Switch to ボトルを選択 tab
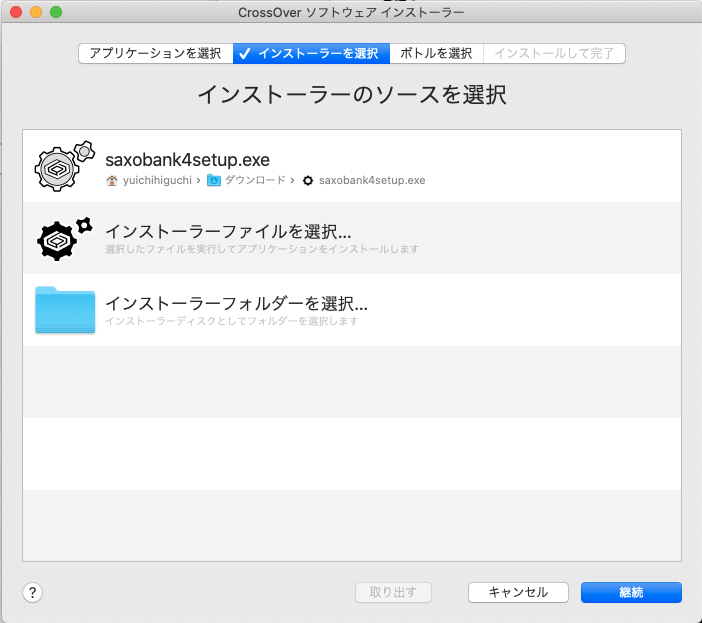Viewport: 702px width, 623px height. 436,53
